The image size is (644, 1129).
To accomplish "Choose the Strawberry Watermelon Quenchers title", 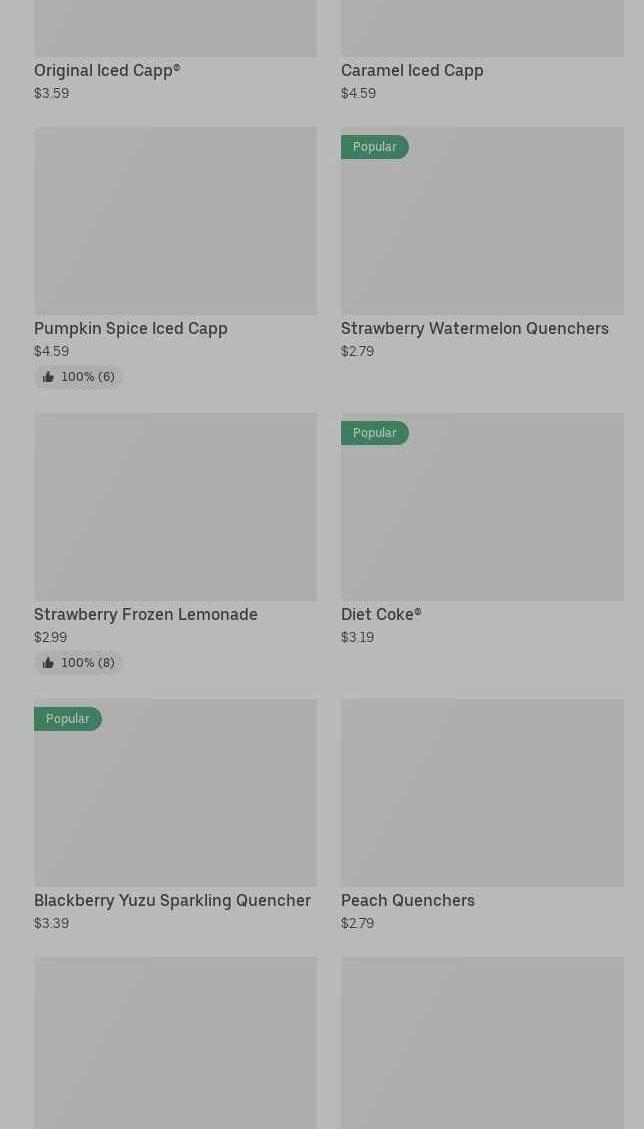I will (474, 328).
